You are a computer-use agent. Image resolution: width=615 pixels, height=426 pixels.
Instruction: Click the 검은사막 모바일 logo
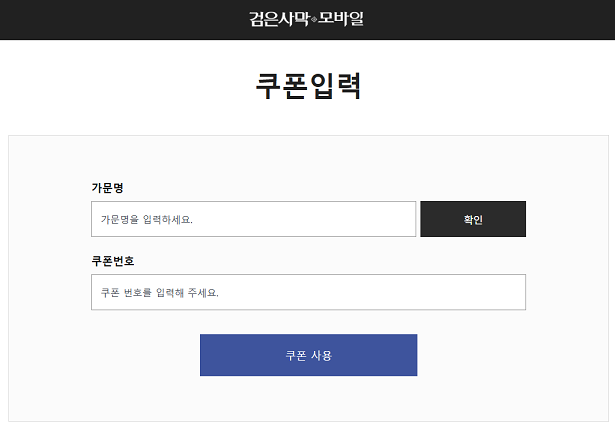click(306, 18)
